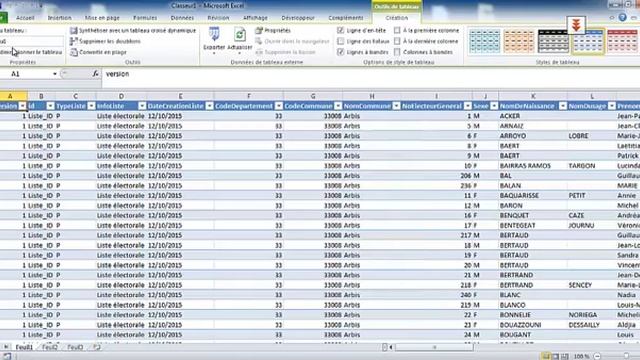Click cell containing NORIEGA
Screen dimensions: 640x360
pyautogui.click(x=591, y=315)
